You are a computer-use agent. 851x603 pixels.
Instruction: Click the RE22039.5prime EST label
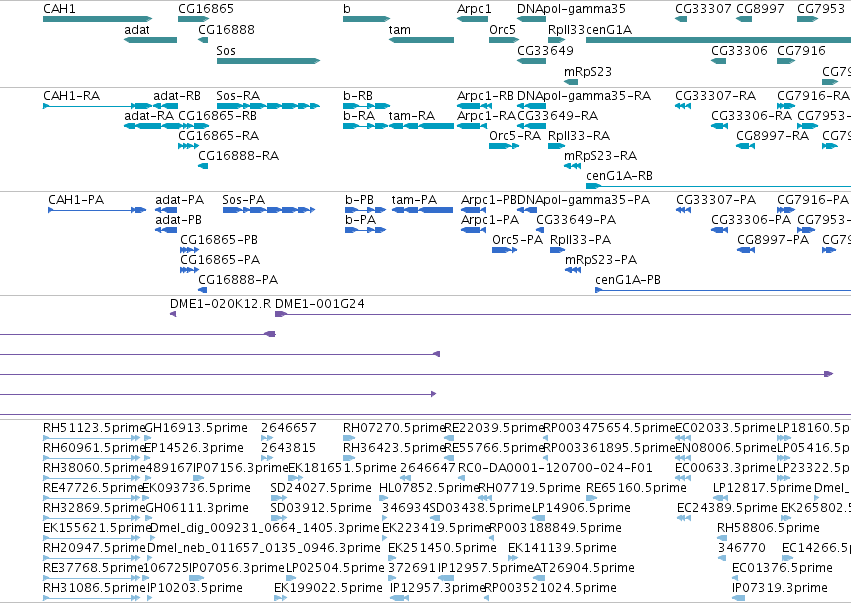pos(494,428)
